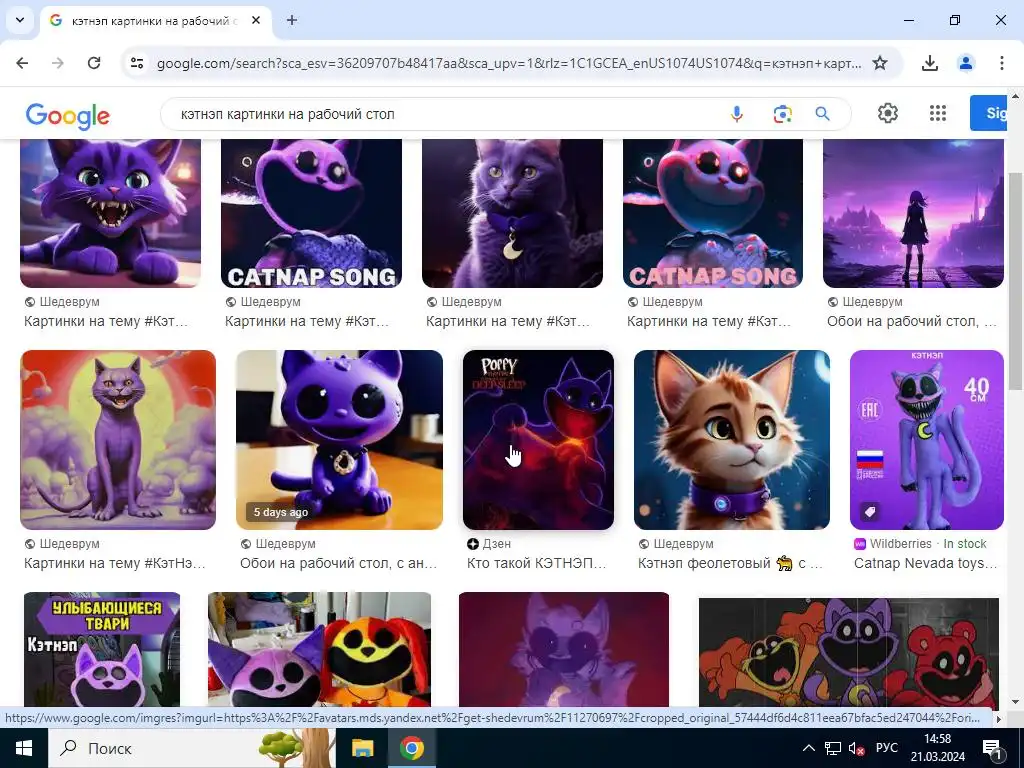The width and height of the screenshot is (1024, 768).
Task: Open the purple cat on red sun image
Action: point(118,440)
